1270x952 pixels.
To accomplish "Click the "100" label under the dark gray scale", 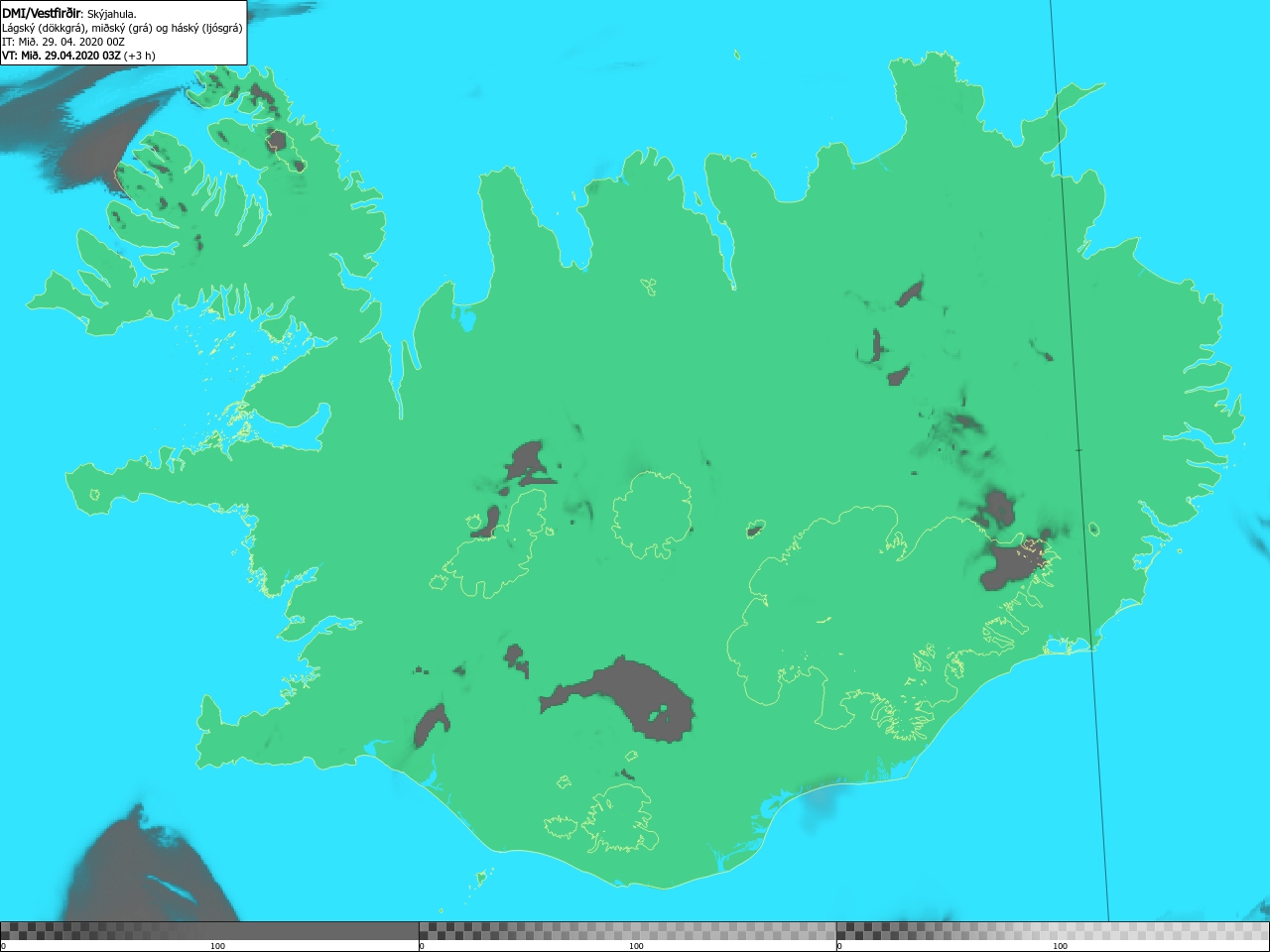I will [217, 946].
